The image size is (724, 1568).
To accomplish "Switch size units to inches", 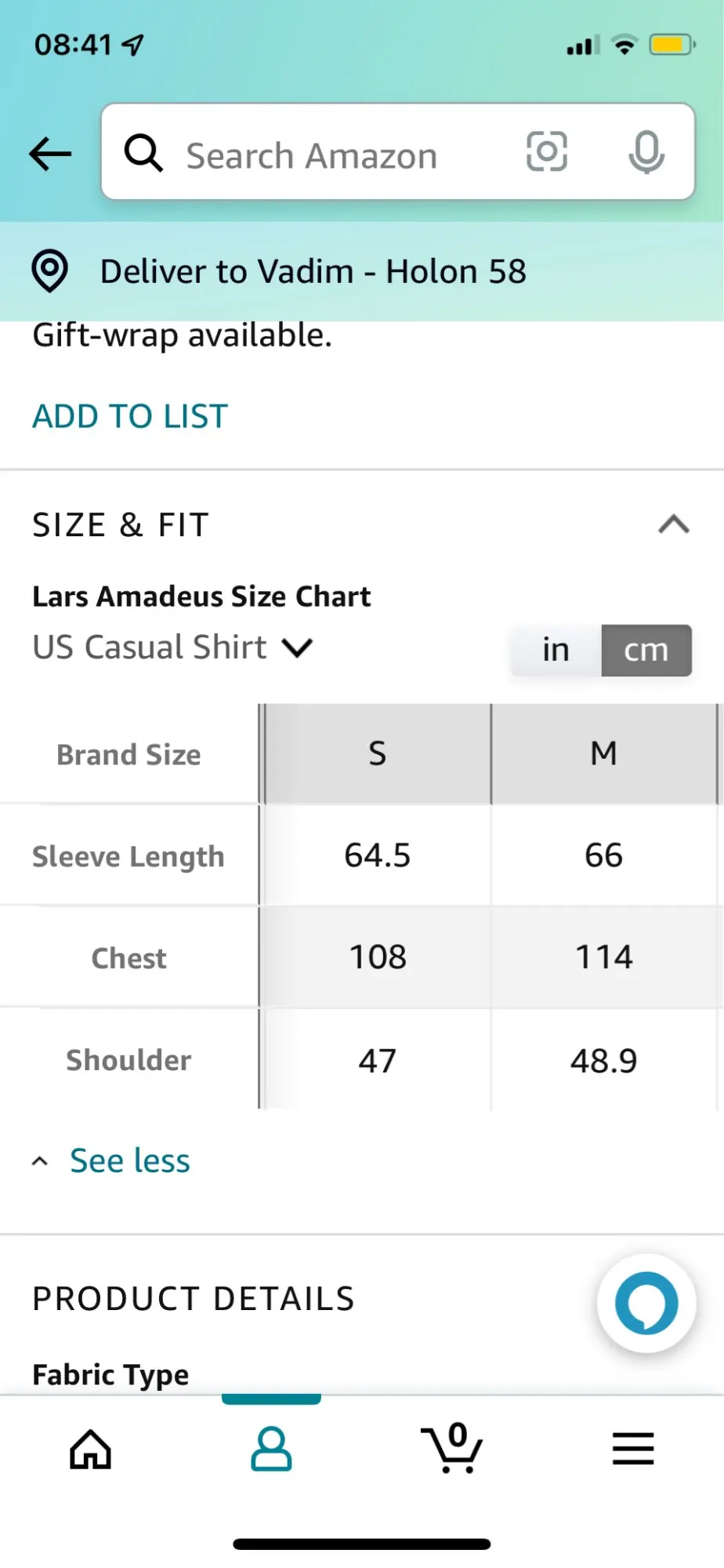I will [556, 650].
